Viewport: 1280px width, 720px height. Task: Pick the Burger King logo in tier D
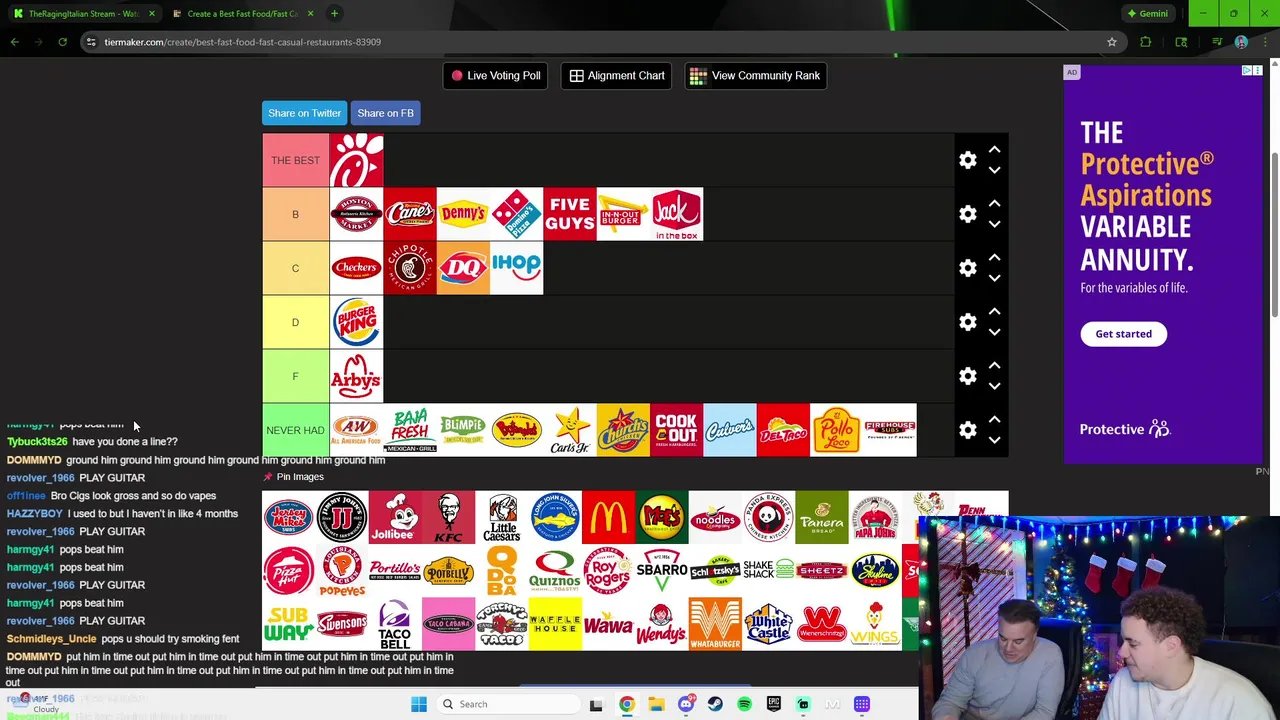pos(356,322)
